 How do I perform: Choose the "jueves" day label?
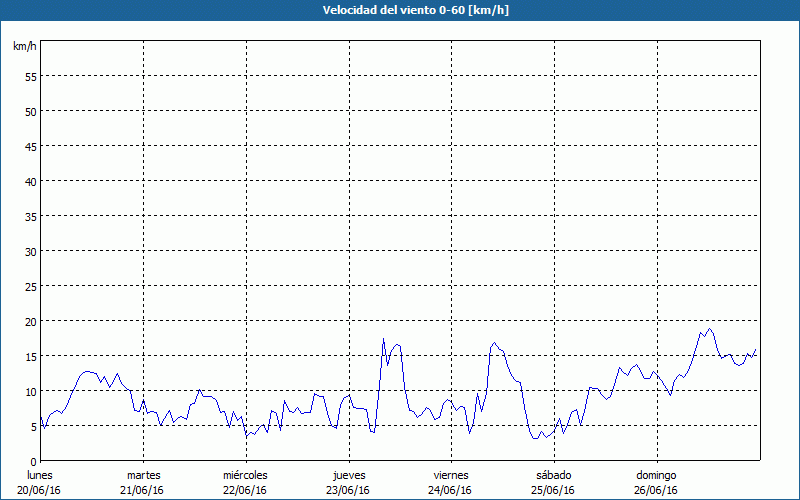[348, 474]
